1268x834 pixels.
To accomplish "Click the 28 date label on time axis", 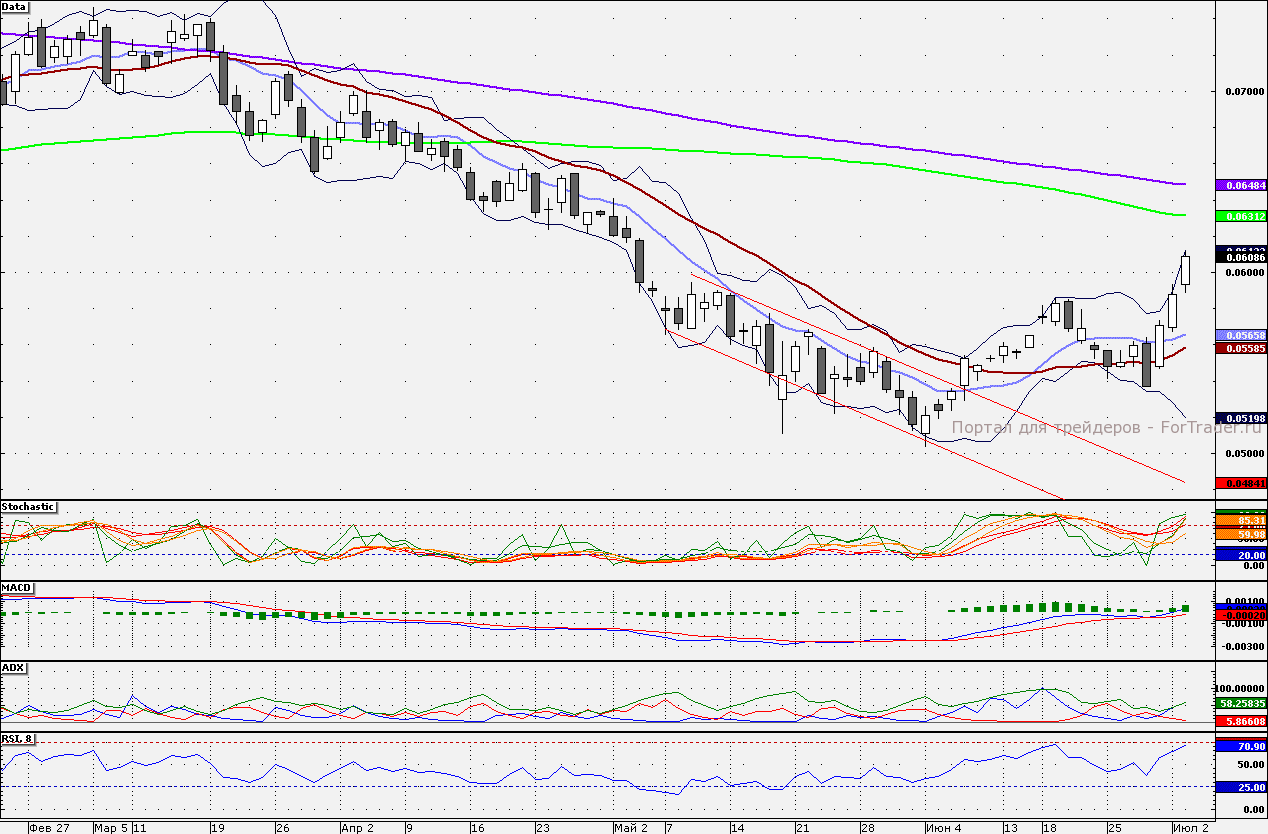I will 868,828.
